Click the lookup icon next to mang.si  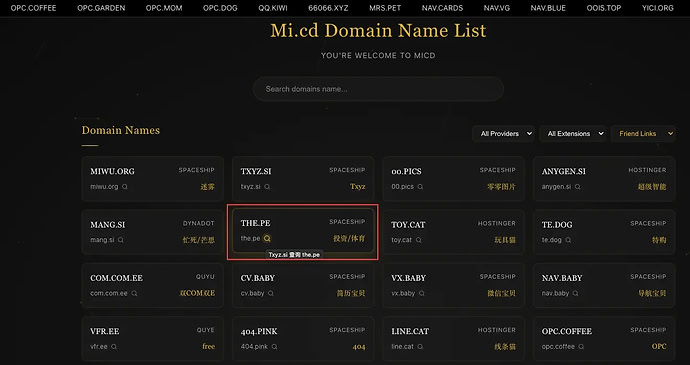pos(121,240)
